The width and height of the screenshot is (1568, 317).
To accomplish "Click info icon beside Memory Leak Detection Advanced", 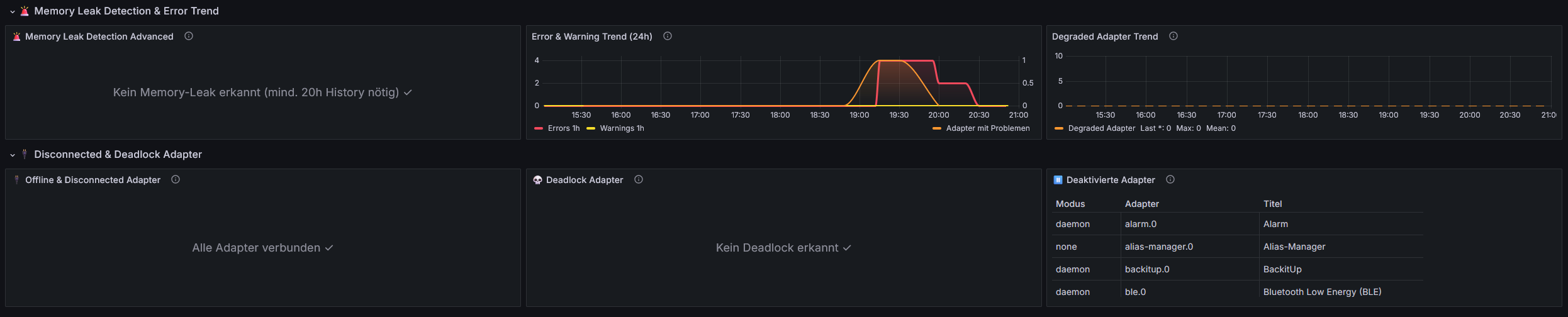I will pyautogui.click(x=189, y=36).
